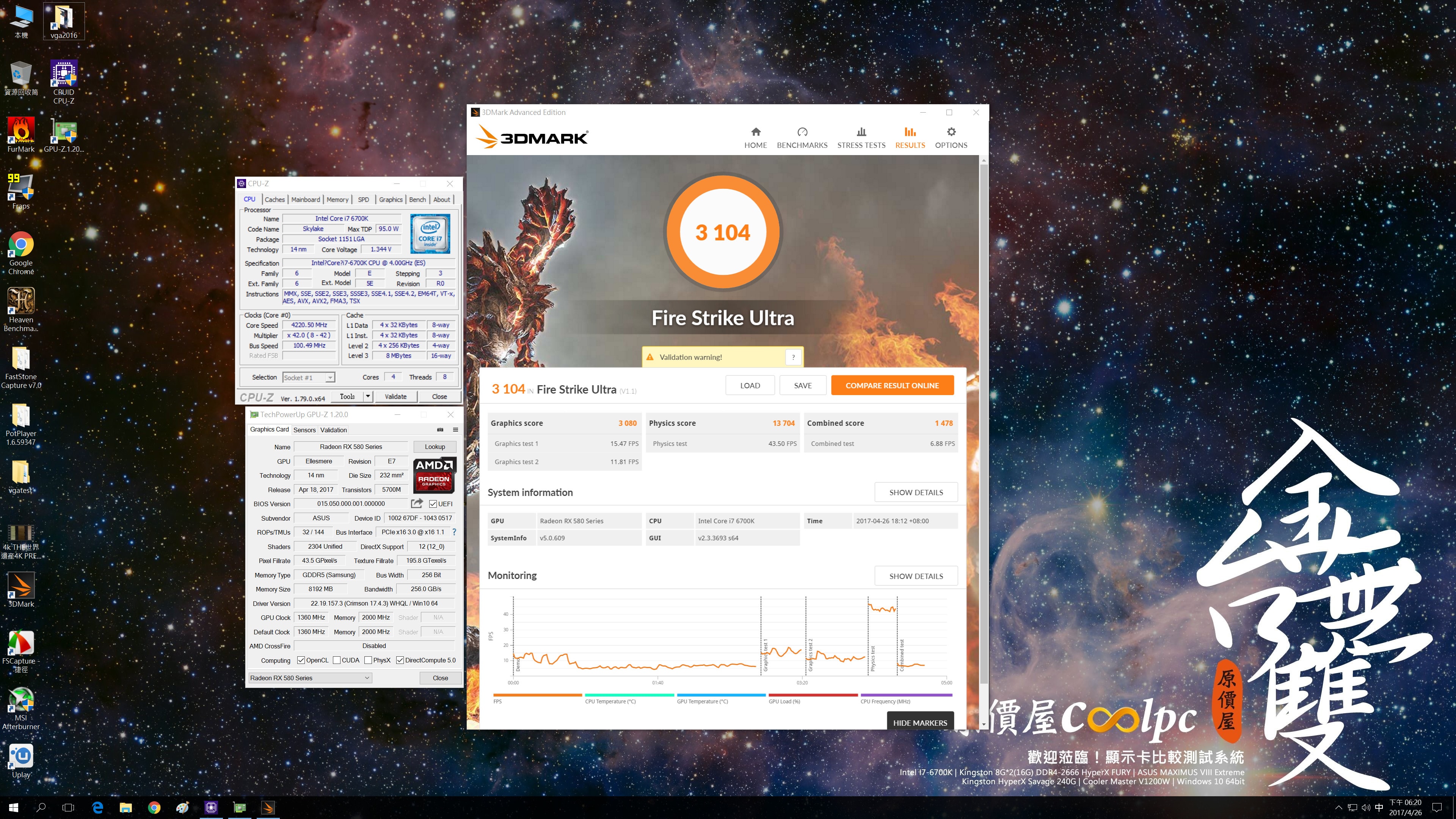Click COMPARE RESULT ONLINE button

point(892,386)
